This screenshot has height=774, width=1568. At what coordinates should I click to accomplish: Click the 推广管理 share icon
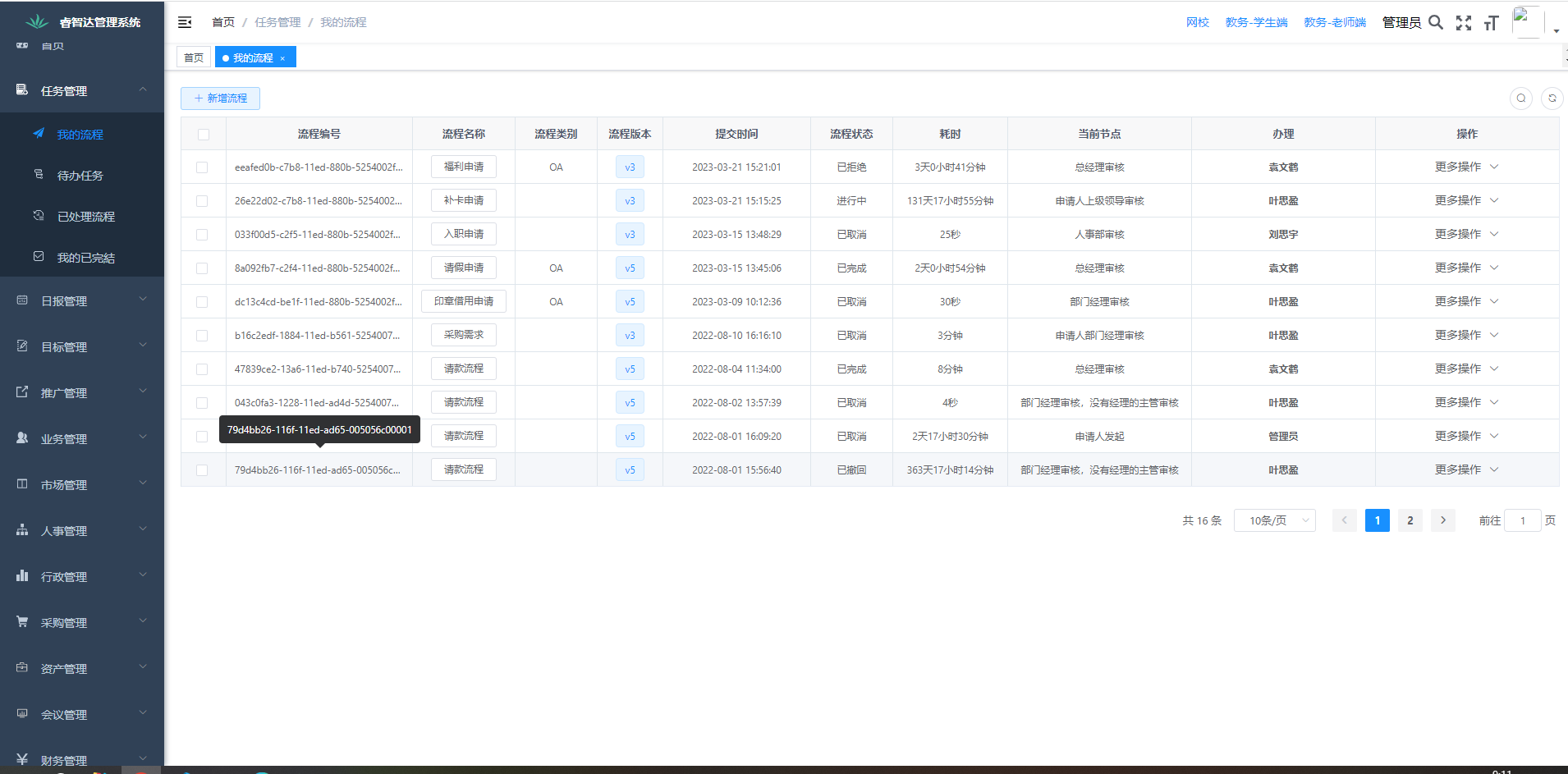click(x=22, y=392)
